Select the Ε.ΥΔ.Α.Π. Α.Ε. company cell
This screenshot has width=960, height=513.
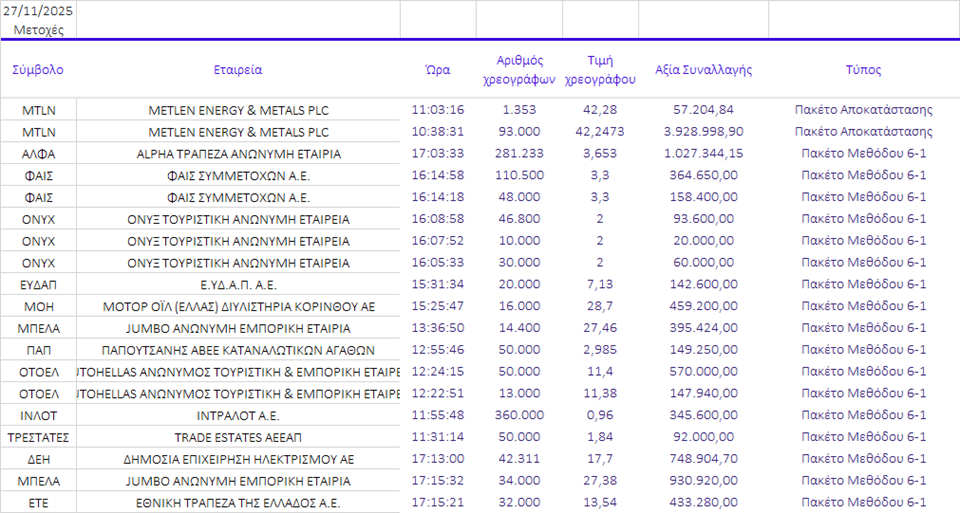238,285
